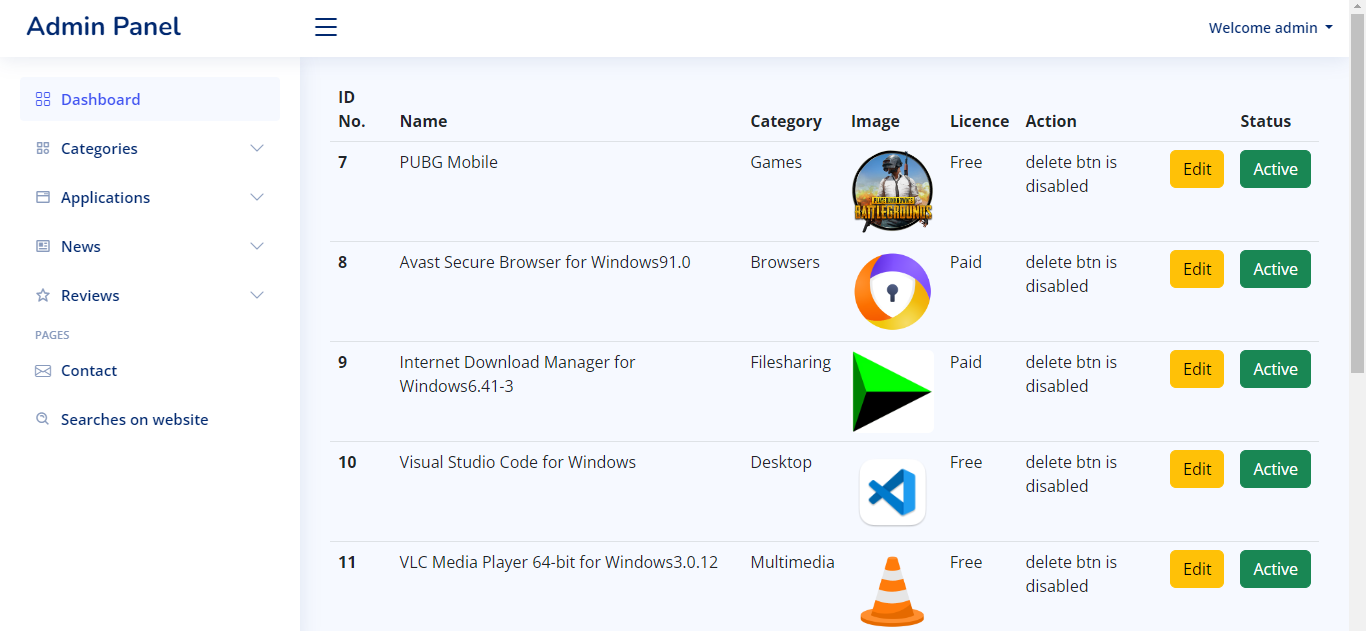Click the star icon beside Reviews
The image size is (1366, 631).
(x=42, y=296)
